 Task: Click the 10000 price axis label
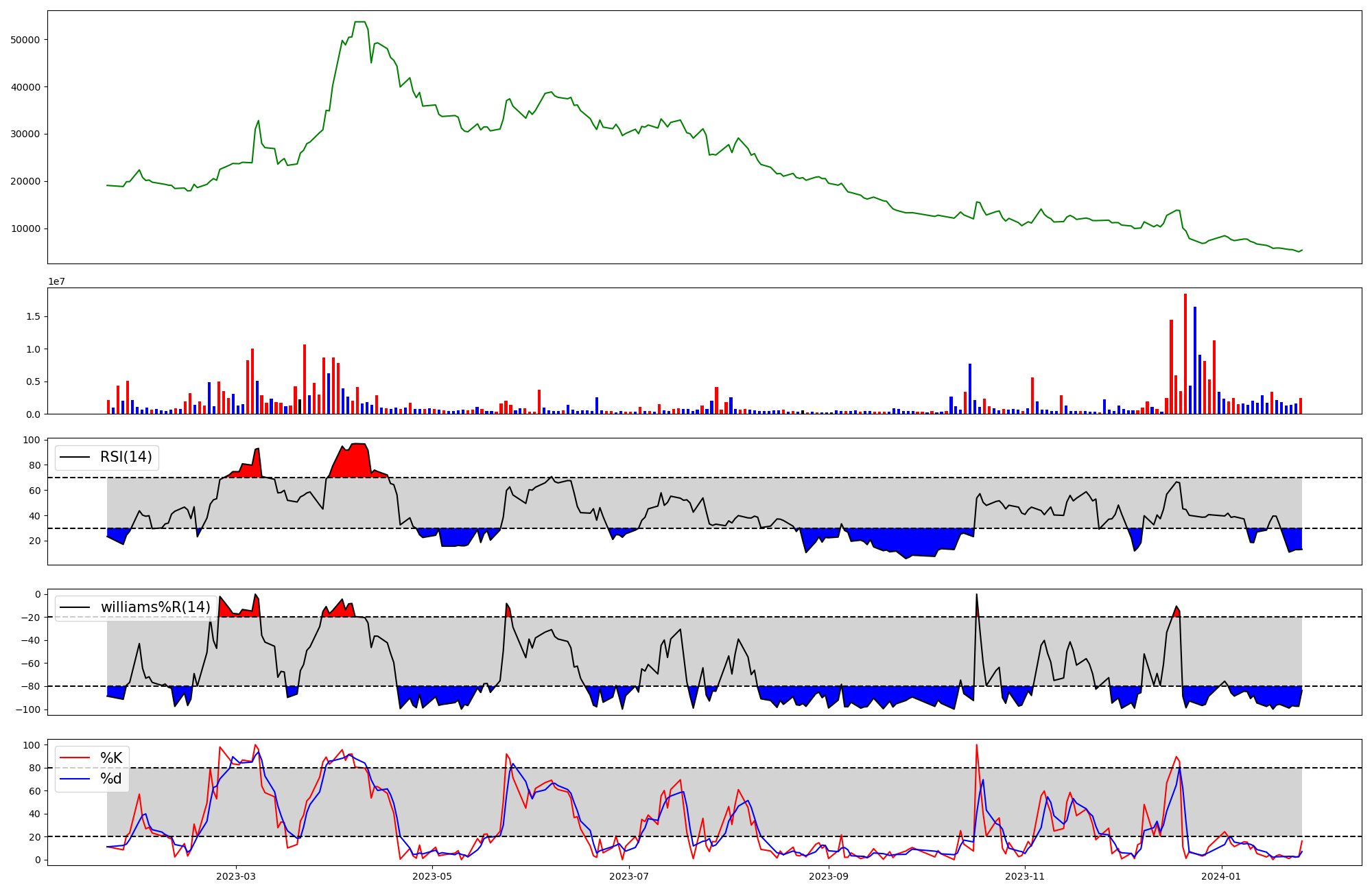point(25,229)
